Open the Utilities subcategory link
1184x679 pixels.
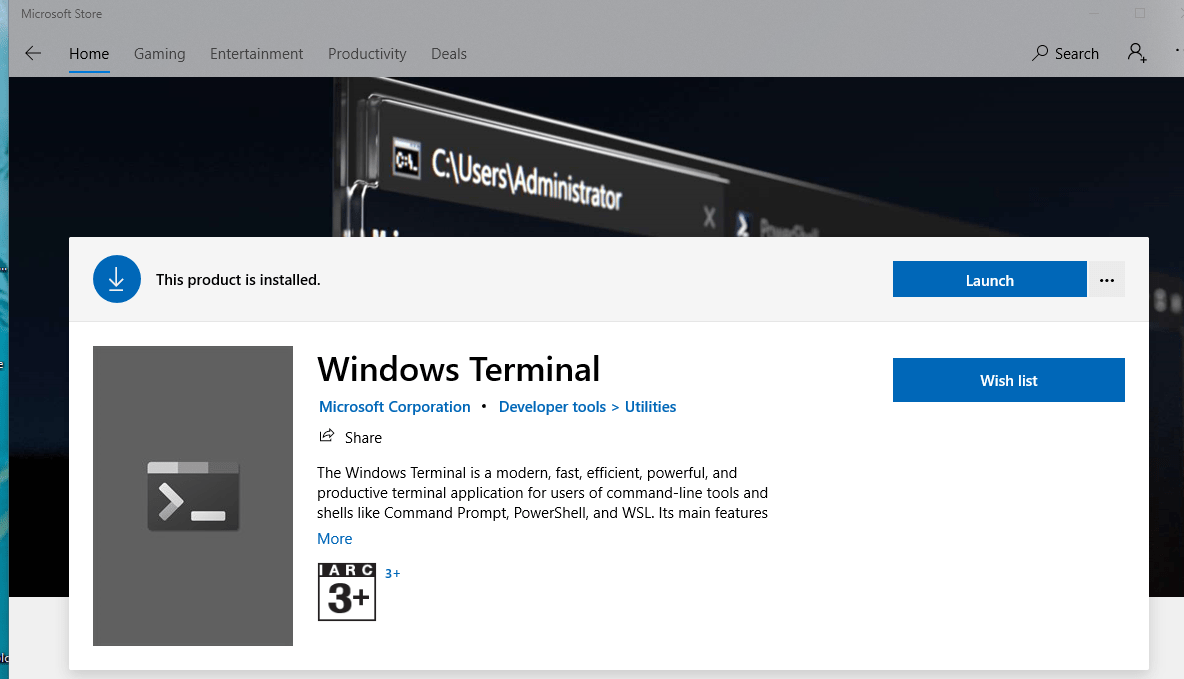click(651, 407)
